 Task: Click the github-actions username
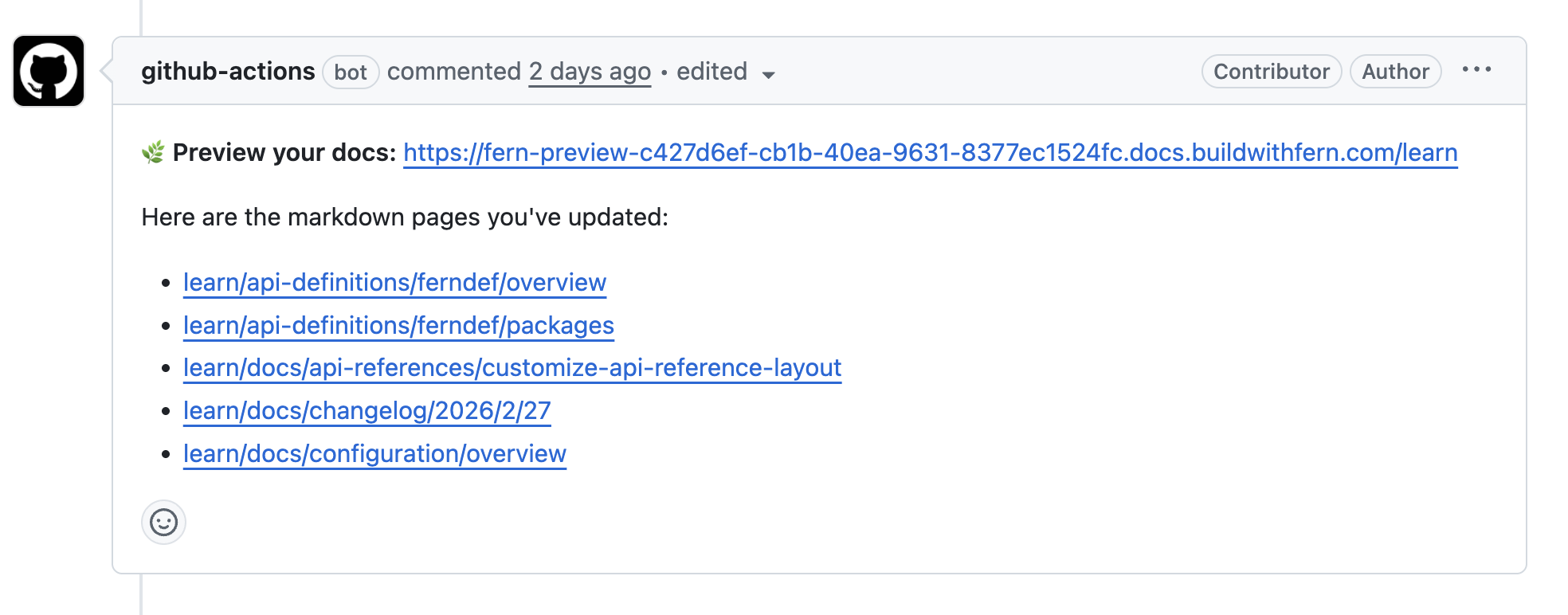(x=228, y=71)
